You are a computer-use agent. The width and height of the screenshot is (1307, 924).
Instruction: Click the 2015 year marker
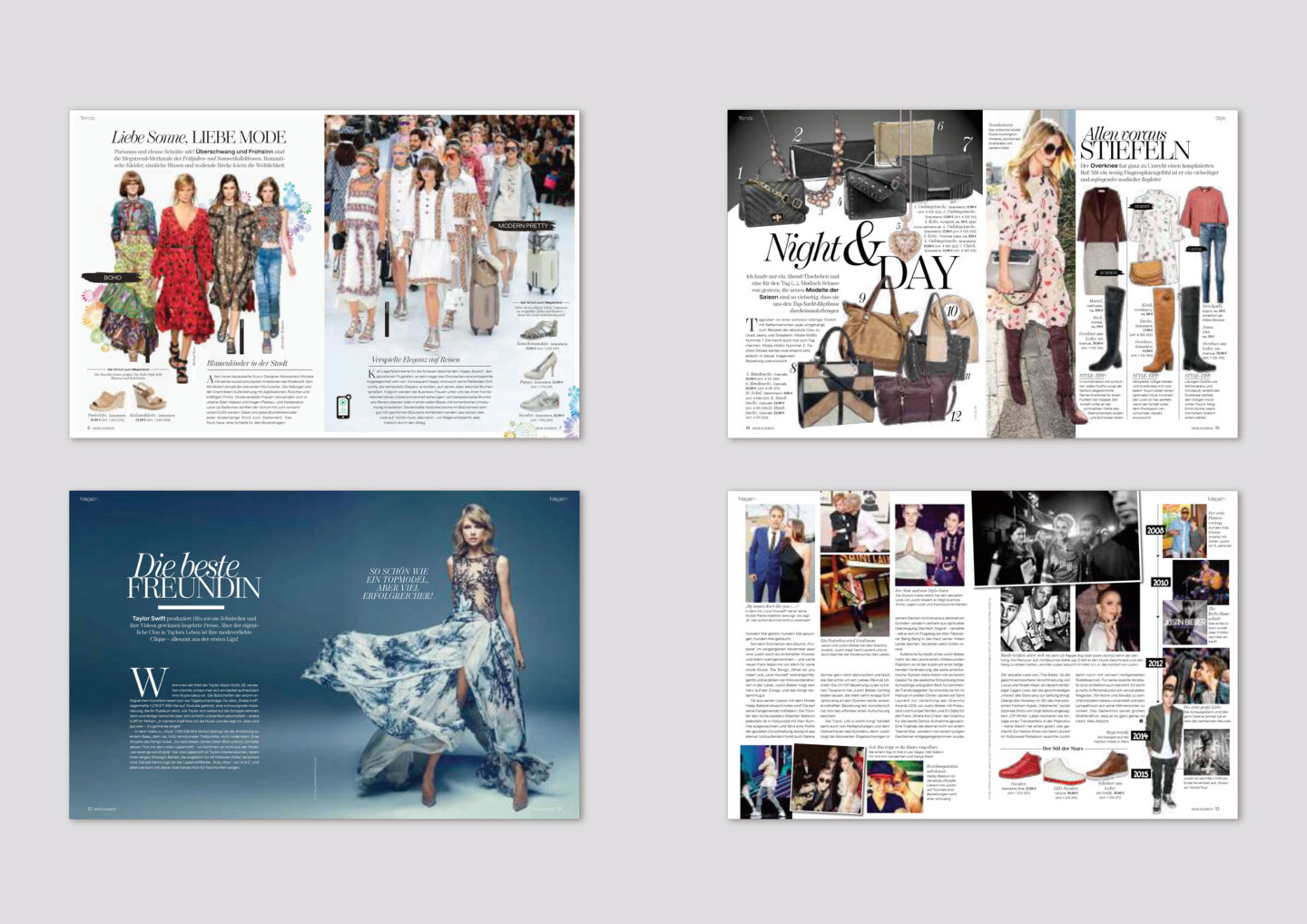coord(1140,774)
